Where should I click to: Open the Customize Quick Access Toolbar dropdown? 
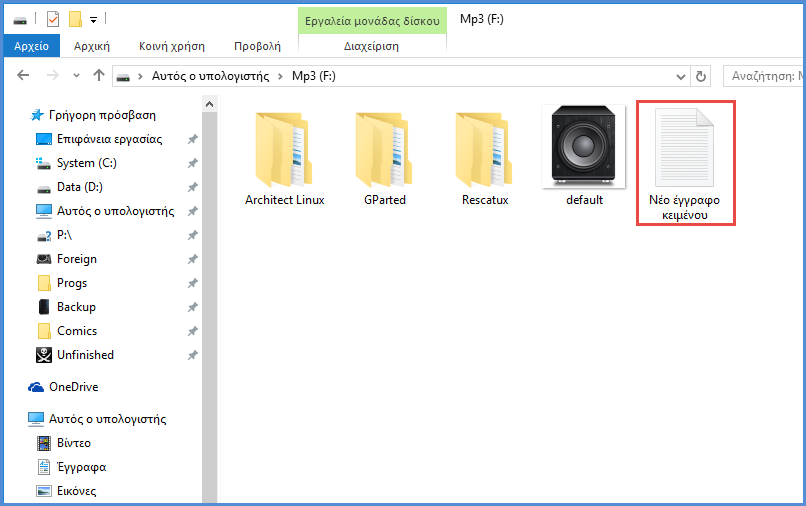[x=94, y=20]
